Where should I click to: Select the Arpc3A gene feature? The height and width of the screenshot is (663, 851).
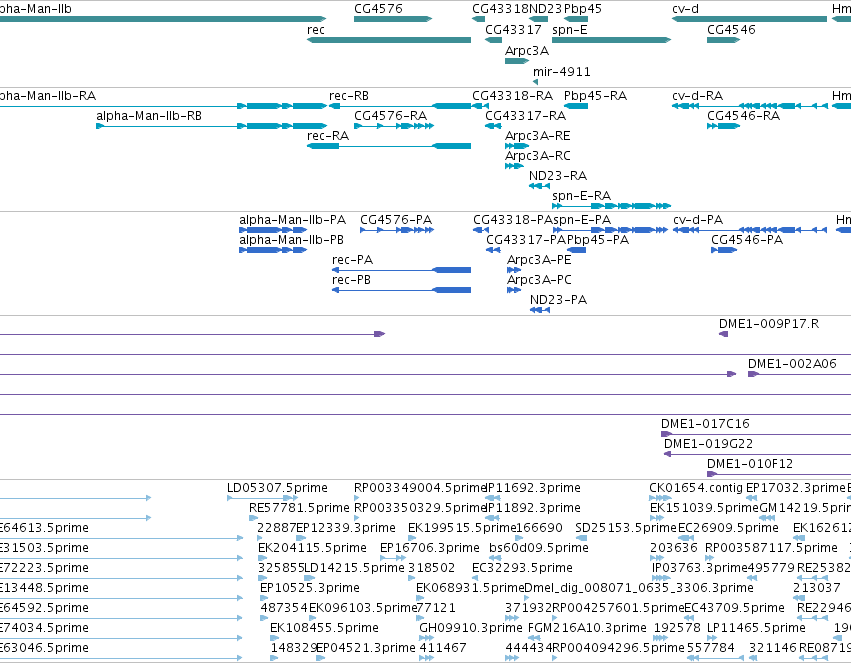coord(517,61)
